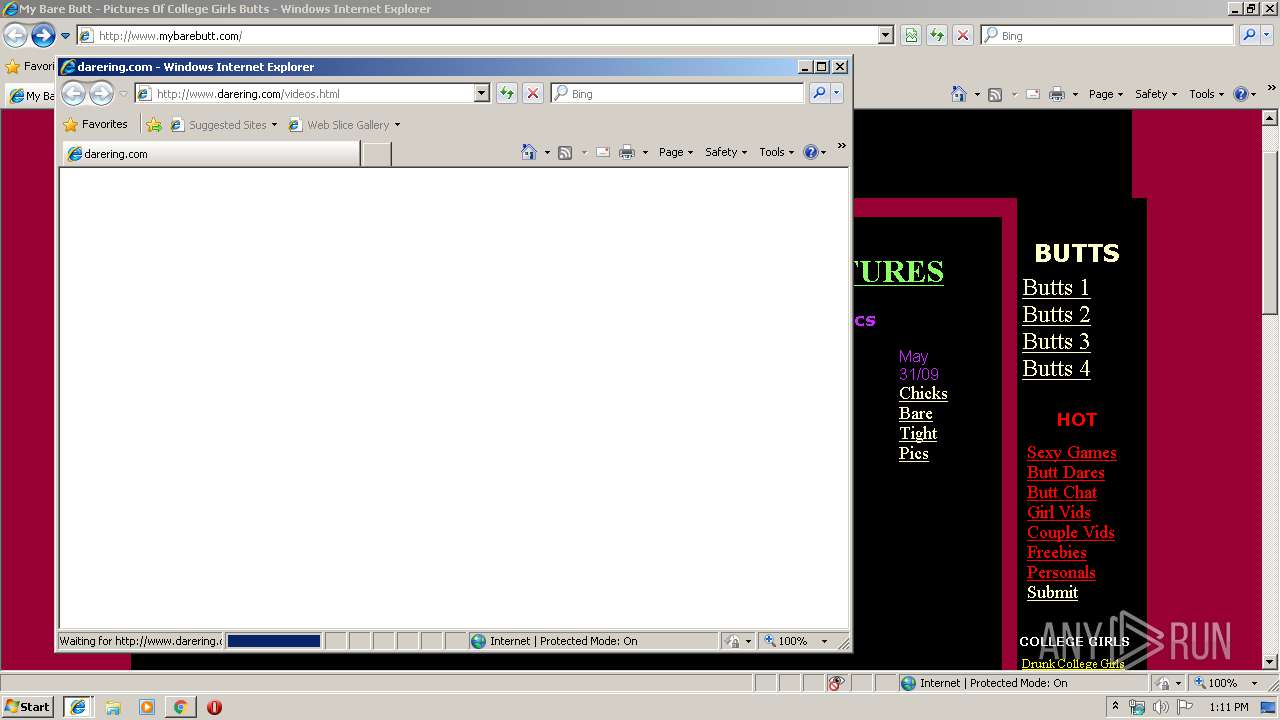
Task: Expand Web Slice Gallery dropdown
Action: pos(397,125)
